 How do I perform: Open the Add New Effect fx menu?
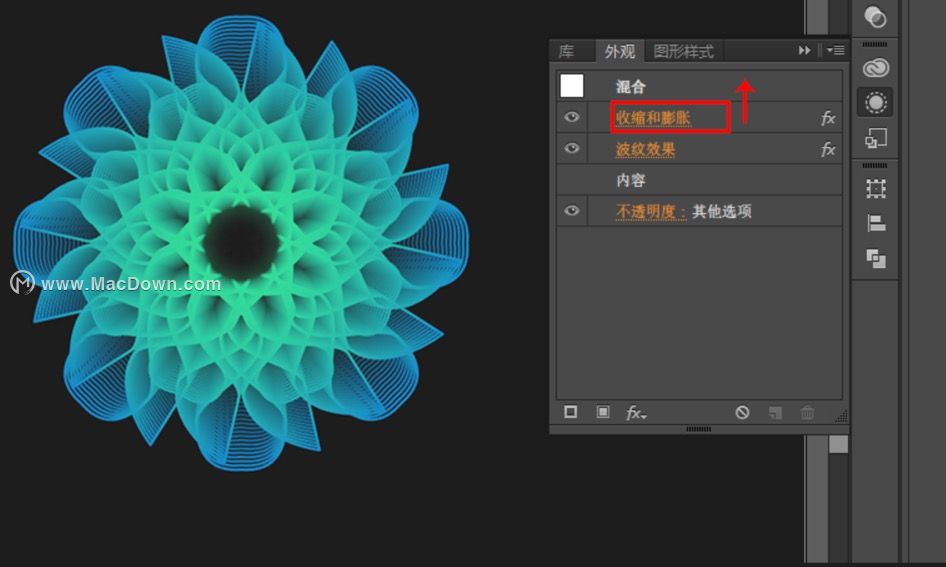(x=636, y=413)
